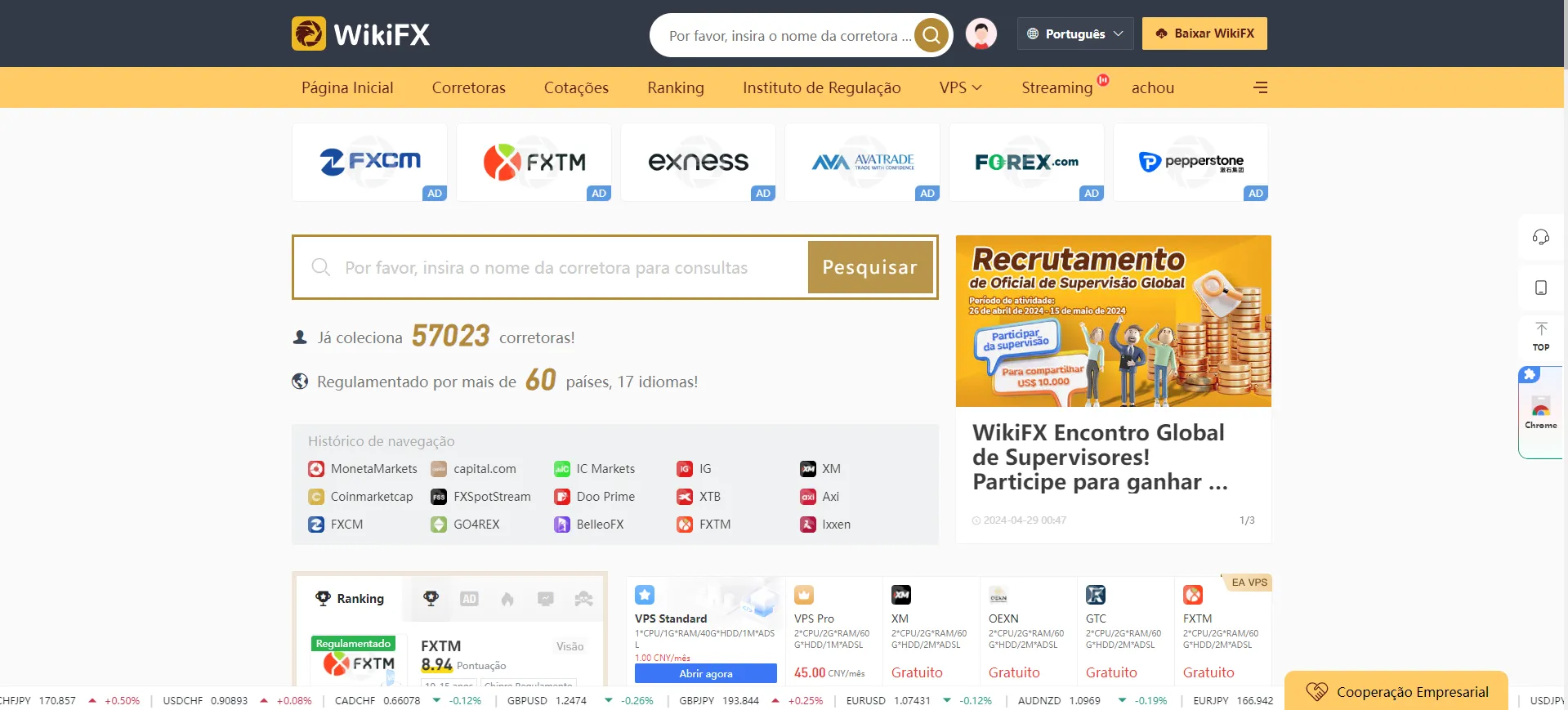Viewport: 1568px width, 710px height.
Task: Open the exness advertisement card
Action: point(698,162)
